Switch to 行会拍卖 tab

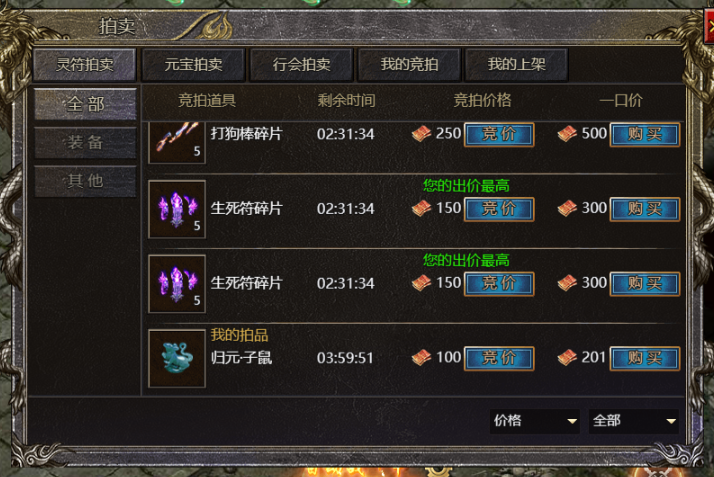(x=301, y=65)
